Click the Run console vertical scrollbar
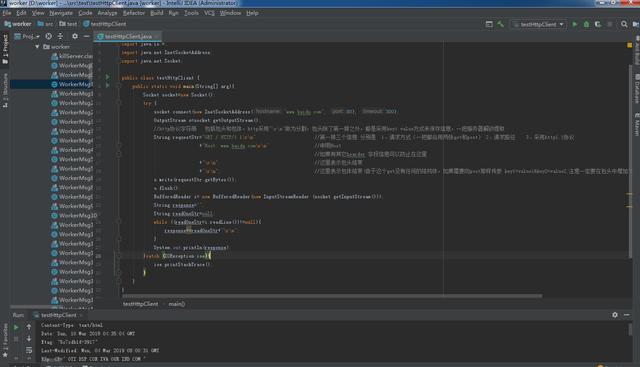Image resolution: width=640 pixels, height=367 pixels. tap(630, 329)
